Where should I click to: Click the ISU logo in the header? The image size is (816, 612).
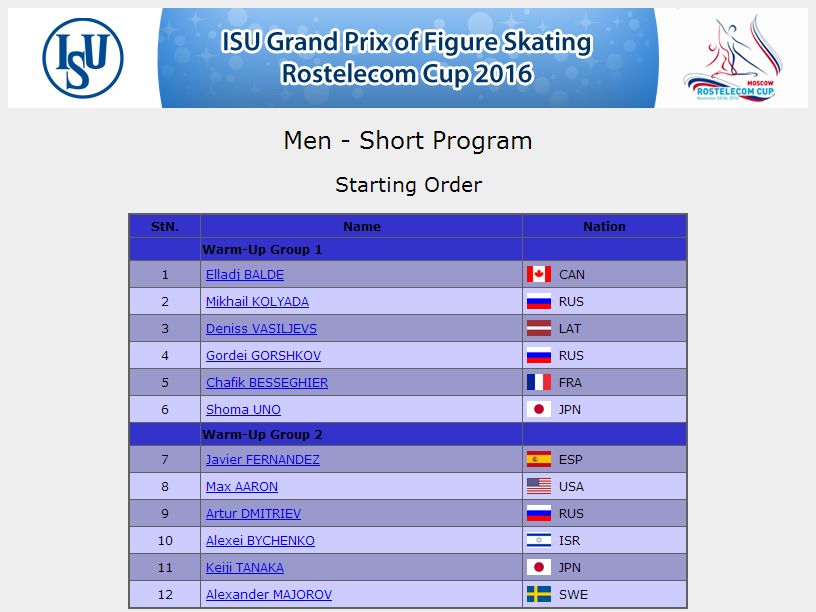[83, 58]
